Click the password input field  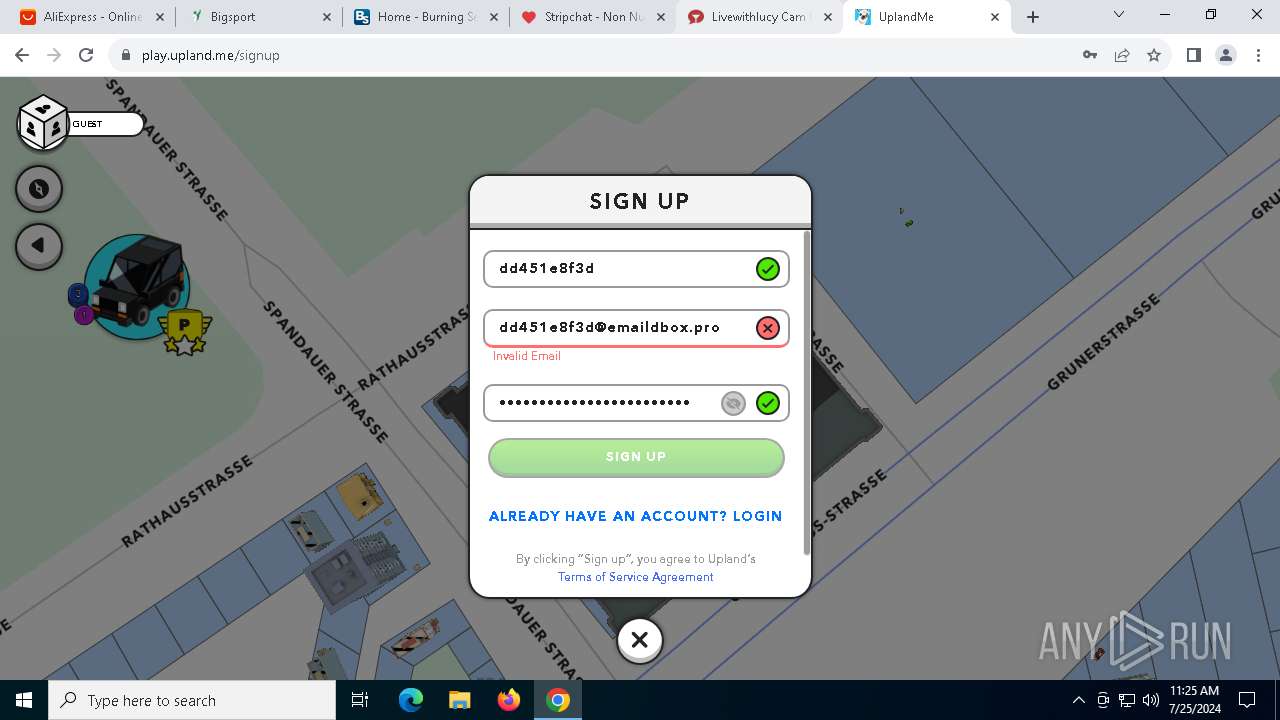[x=636, y=403]
